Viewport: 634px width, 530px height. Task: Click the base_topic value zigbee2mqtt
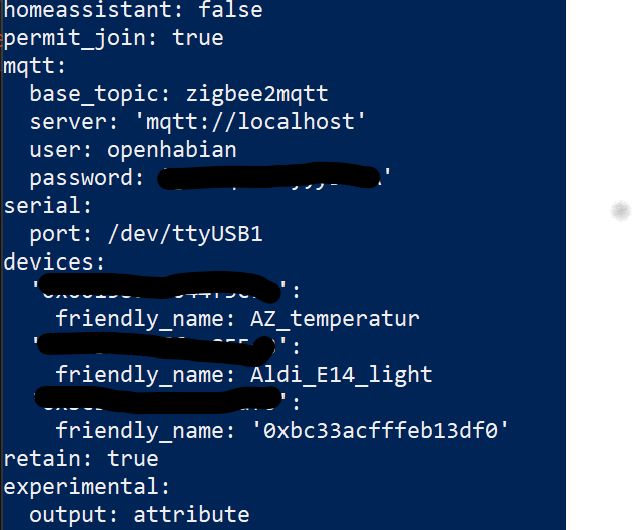[x=257, y=94]
